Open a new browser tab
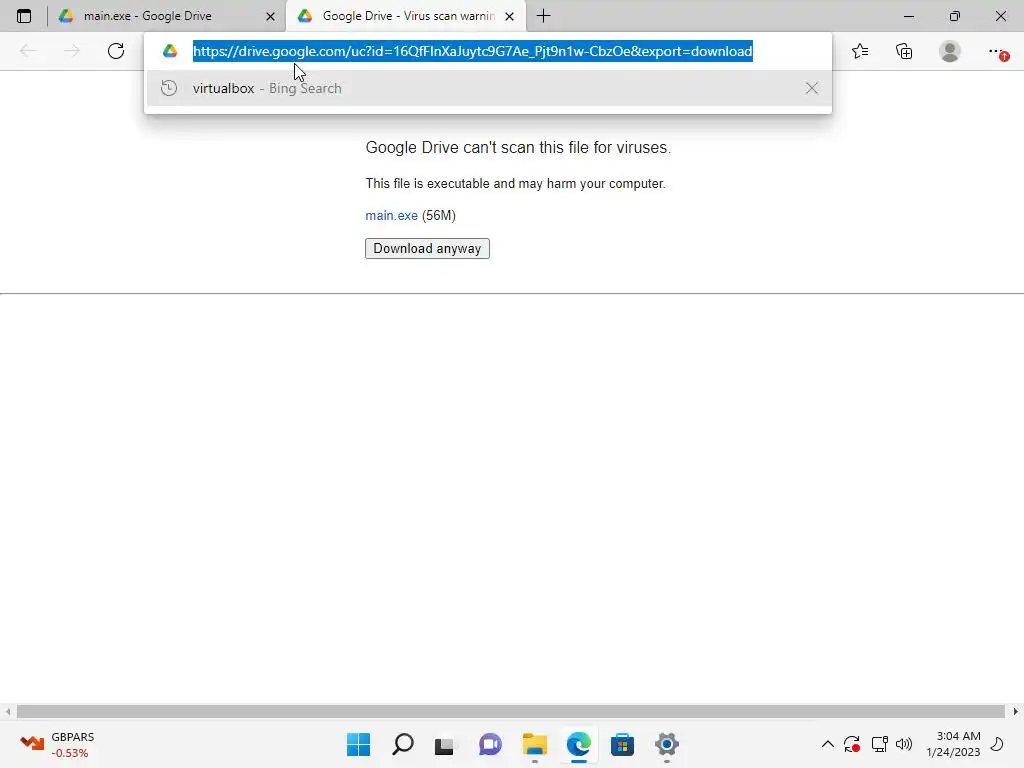Image resolution: width=1024 pixels, height=768 pixels. [x=543, y=16]
